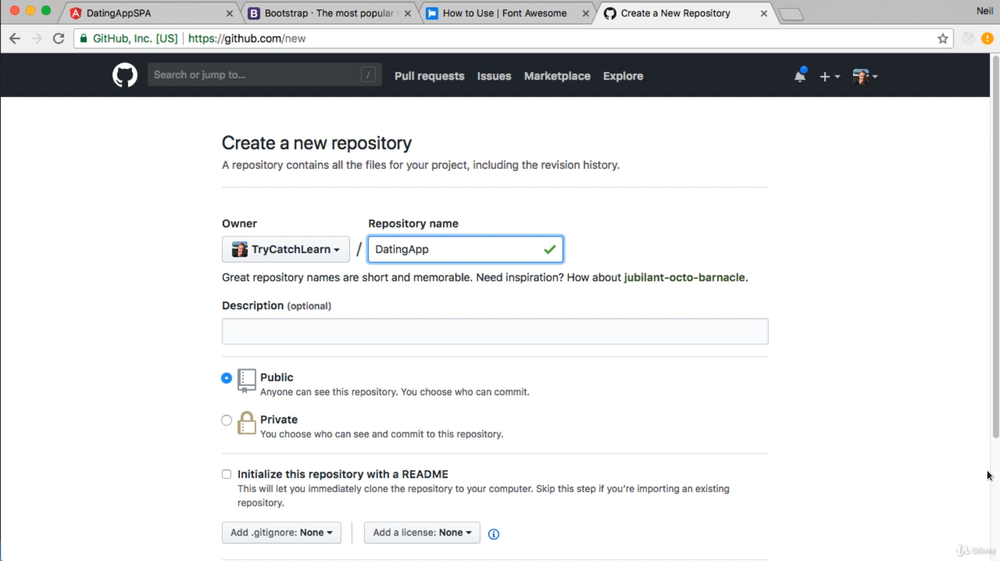Use the jubilant-octo-barnacle name suggestion
Viewport: 1000px width, 561px height.
pos(685,277)
